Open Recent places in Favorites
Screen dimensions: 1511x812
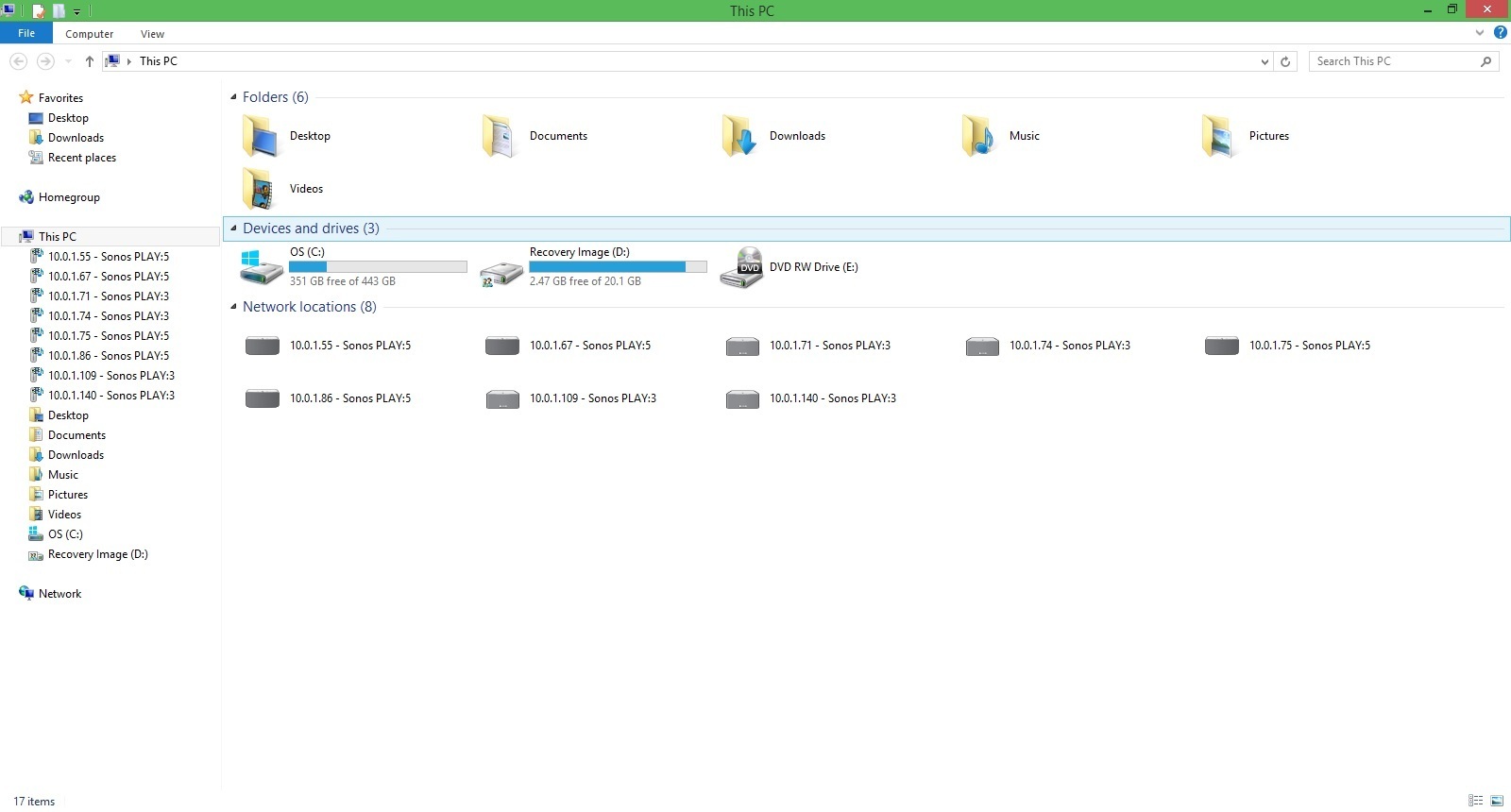[x=82, y=158]
